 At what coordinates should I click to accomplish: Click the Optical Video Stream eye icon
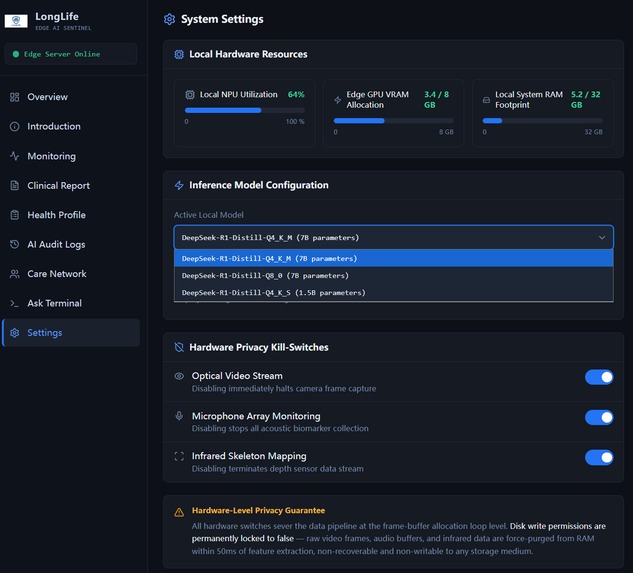[179, 376]
